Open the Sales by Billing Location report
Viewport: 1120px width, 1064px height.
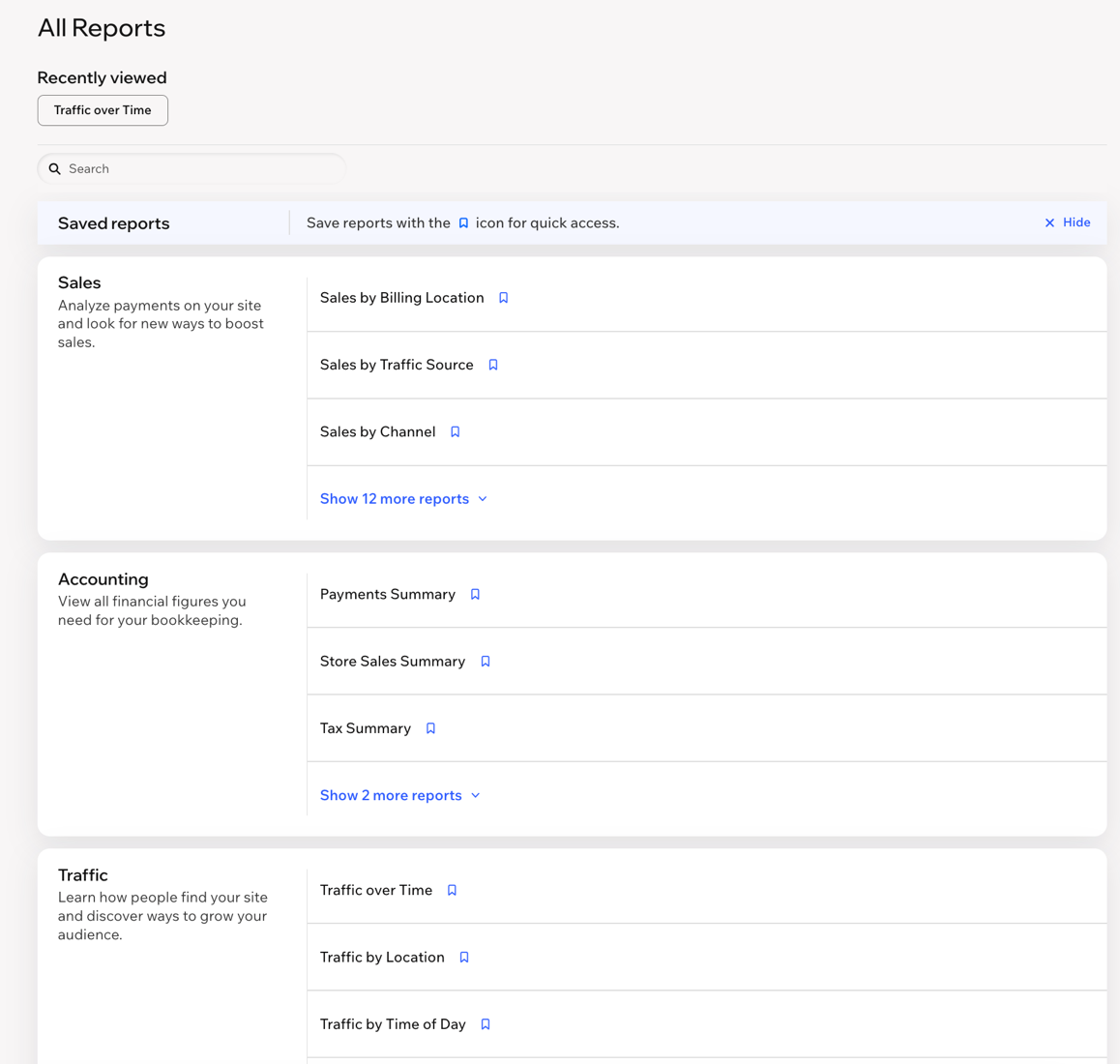[402, 298]
